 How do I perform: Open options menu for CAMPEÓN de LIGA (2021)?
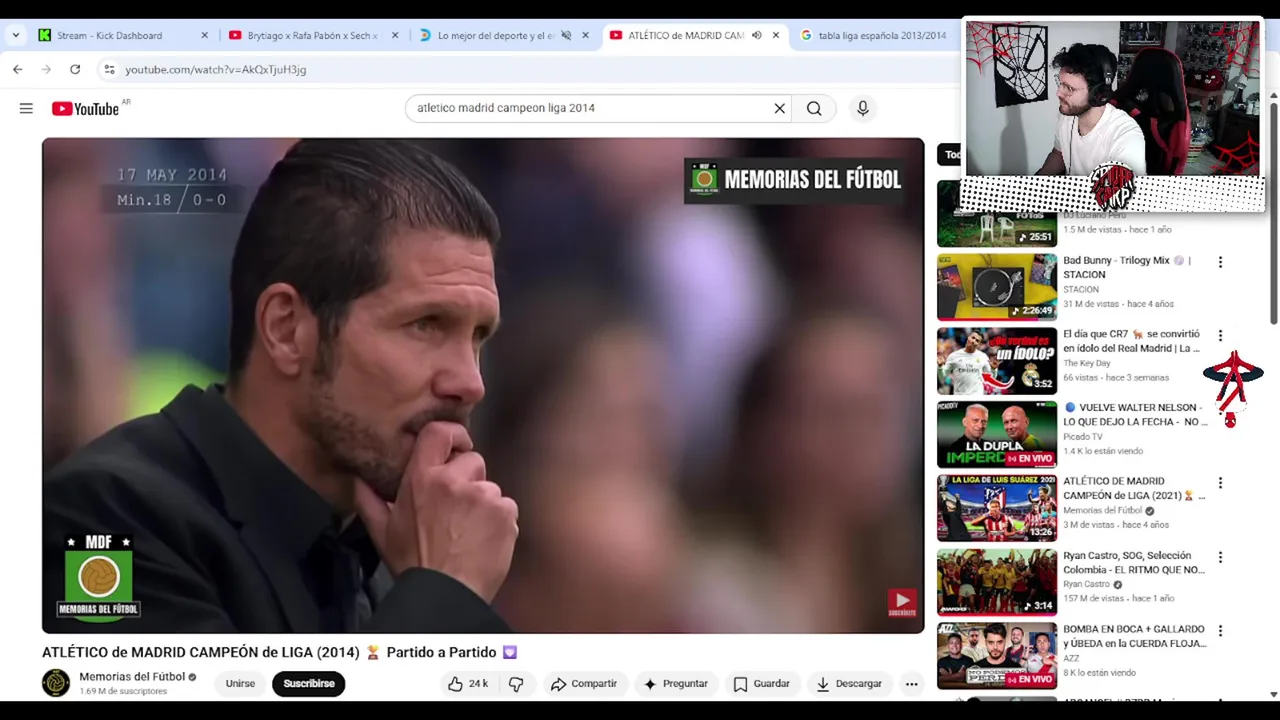(1220, 483)
